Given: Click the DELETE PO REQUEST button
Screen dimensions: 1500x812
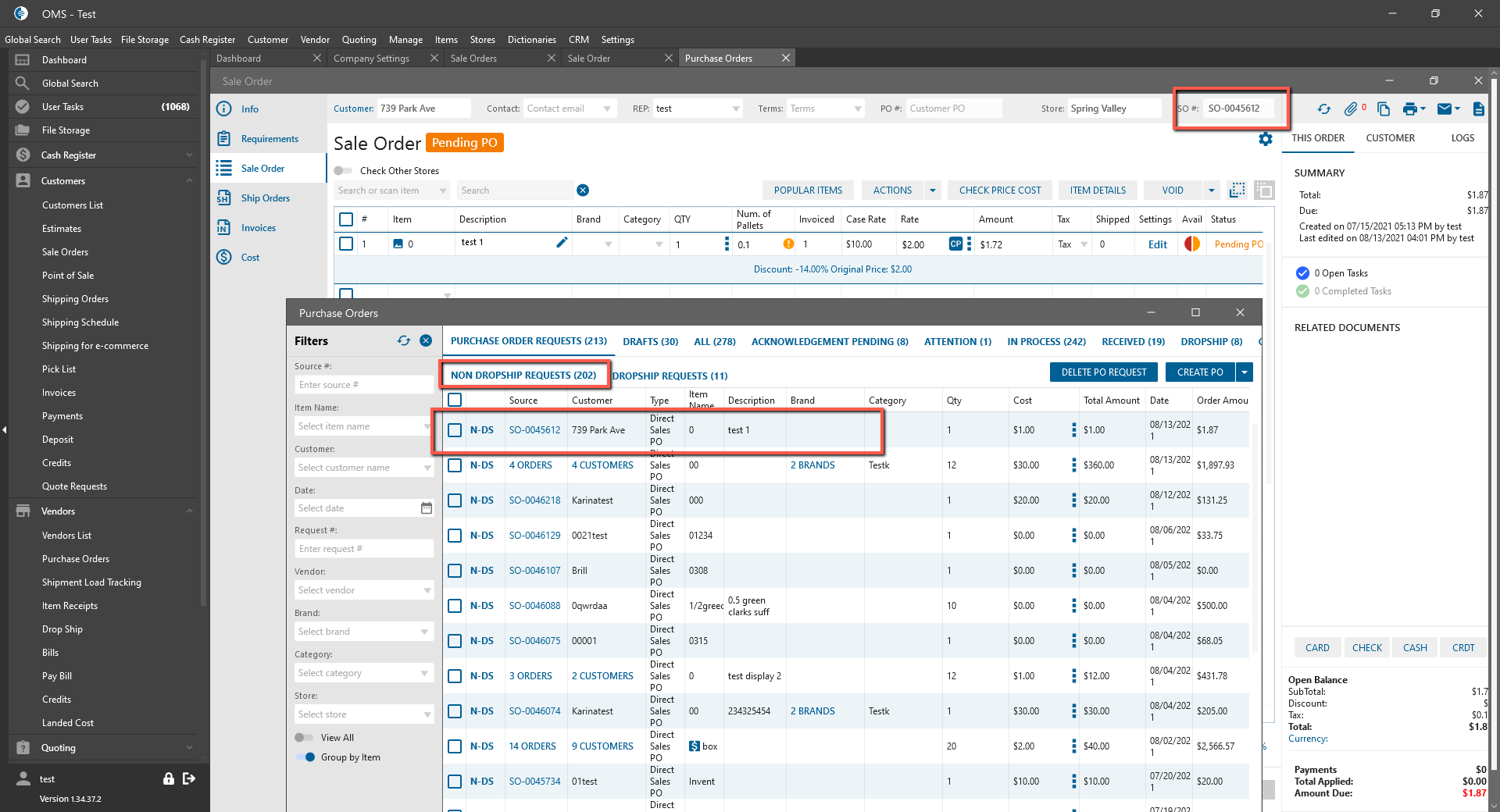Looking at the screenshot, I should click(x=1103, y=372).
